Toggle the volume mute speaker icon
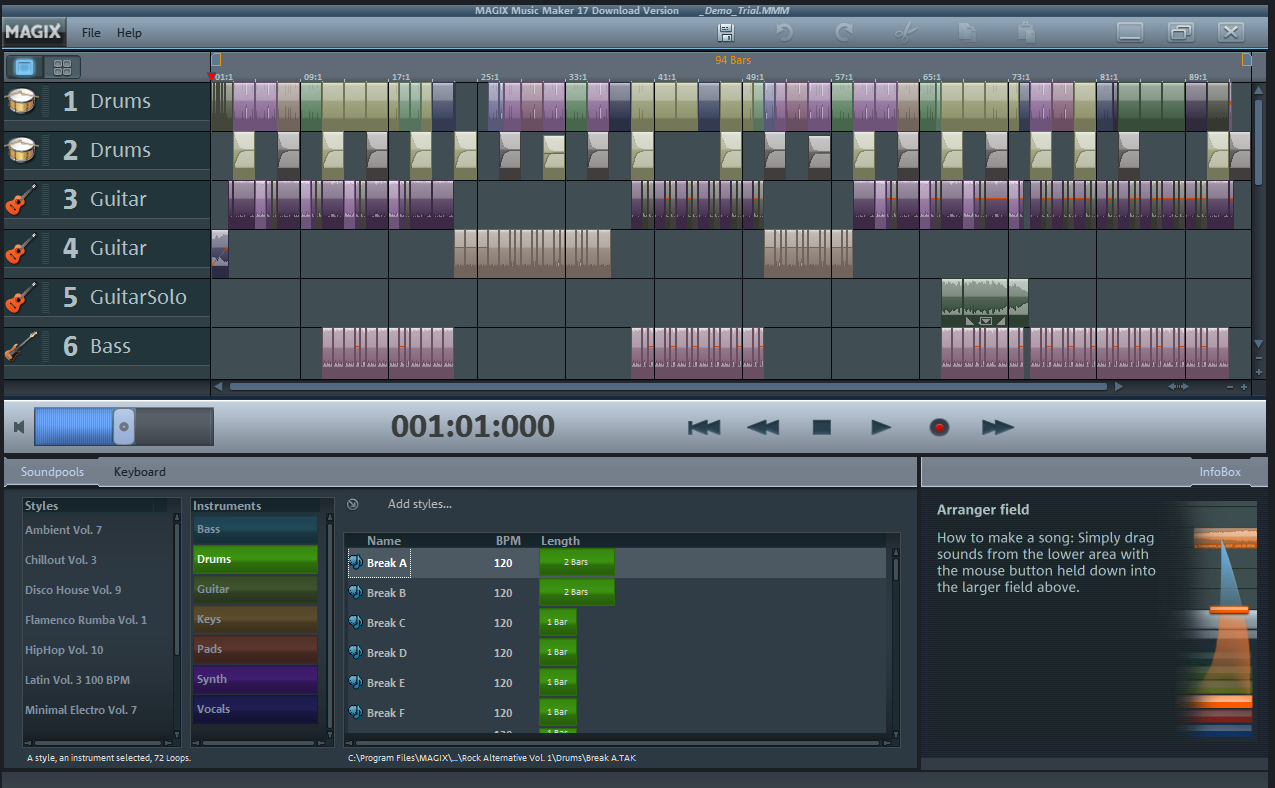 click(x=19, y=427)
